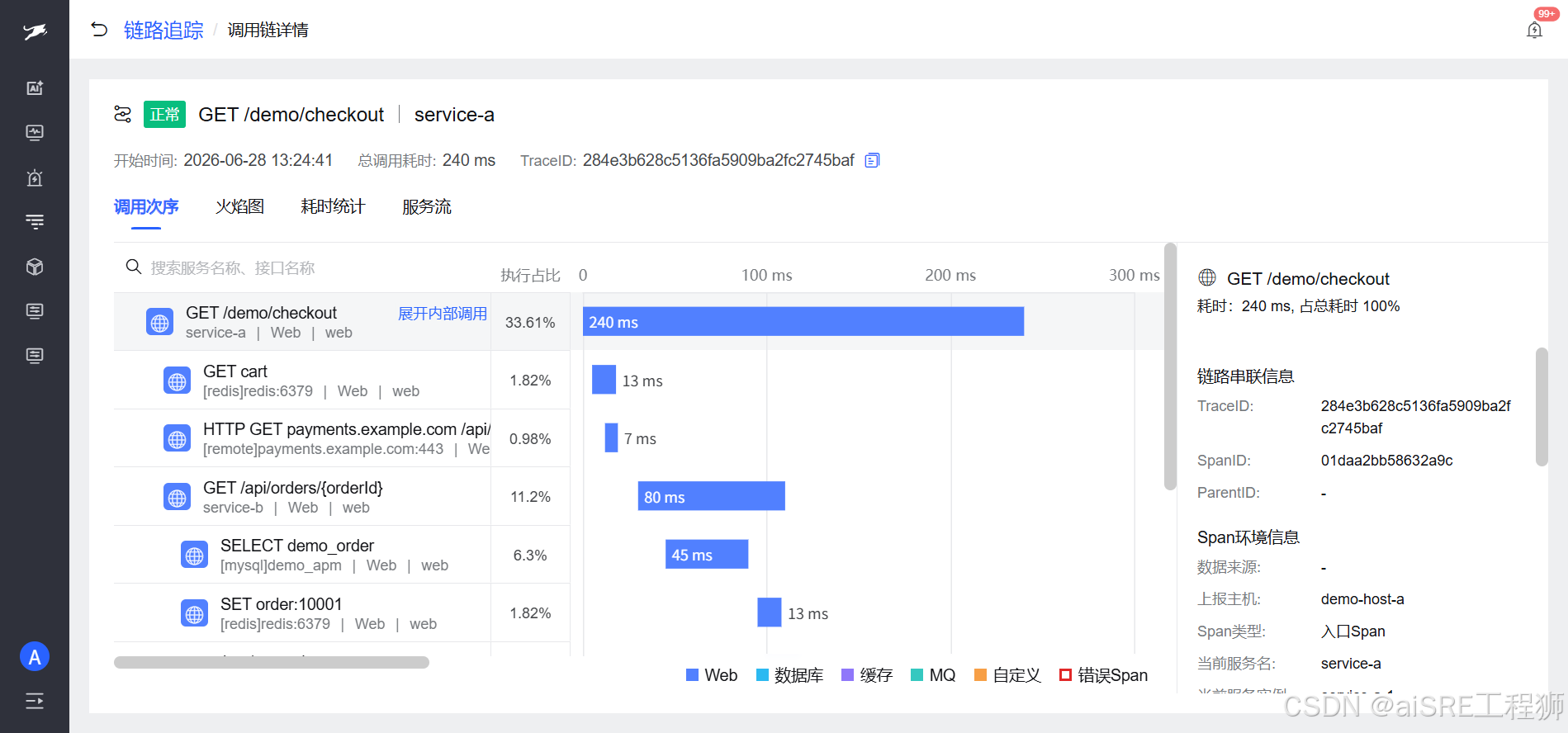The image size is (1568, 733).
Task: Click the globe icon of GET /demo/checkout row
Action: 159,322
